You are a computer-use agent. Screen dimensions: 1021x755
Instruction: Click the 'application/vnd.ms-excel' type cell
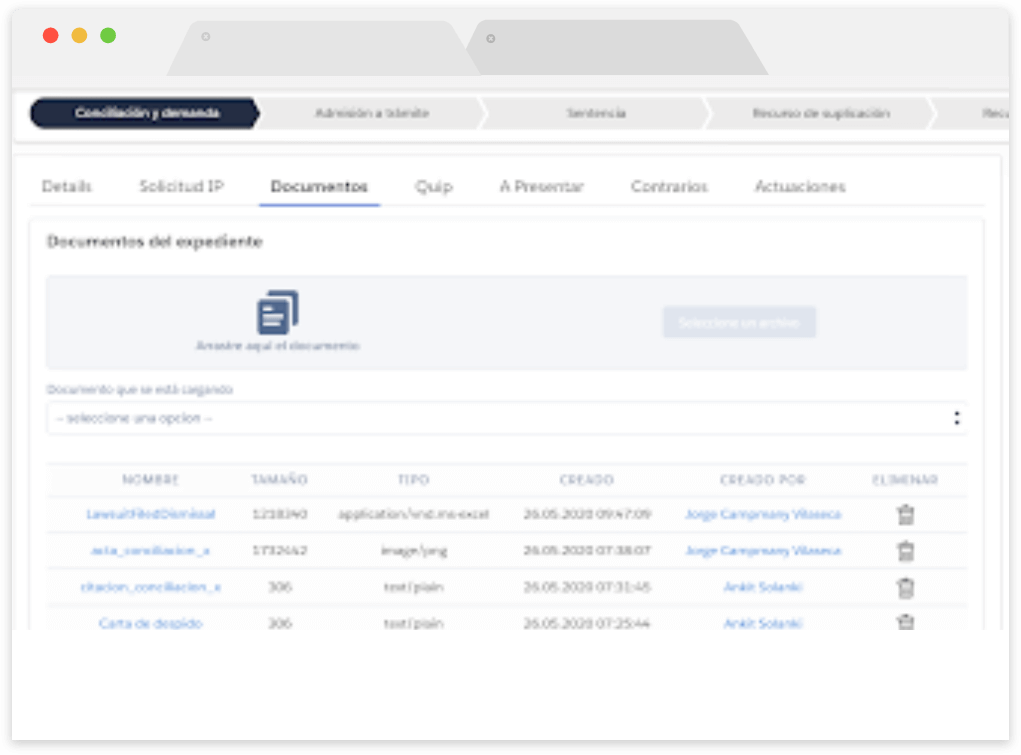pyautogui.click(x=413, y=514)
